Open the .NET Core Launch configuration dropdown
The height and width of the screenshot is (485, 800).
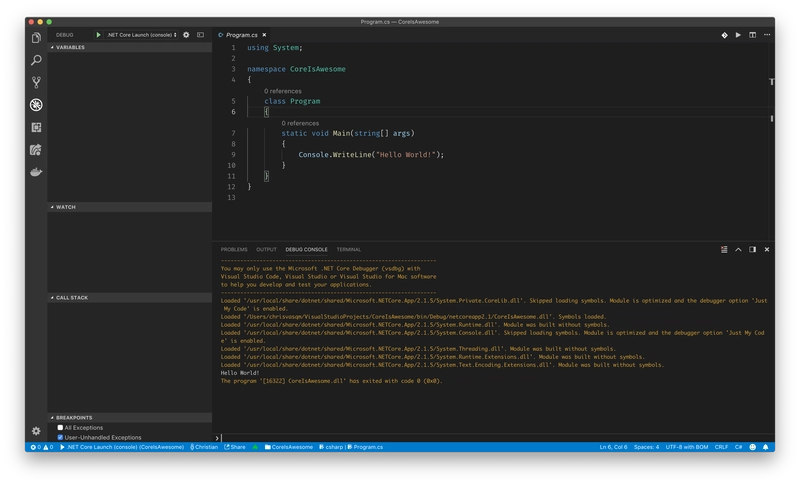click(141, 35)
